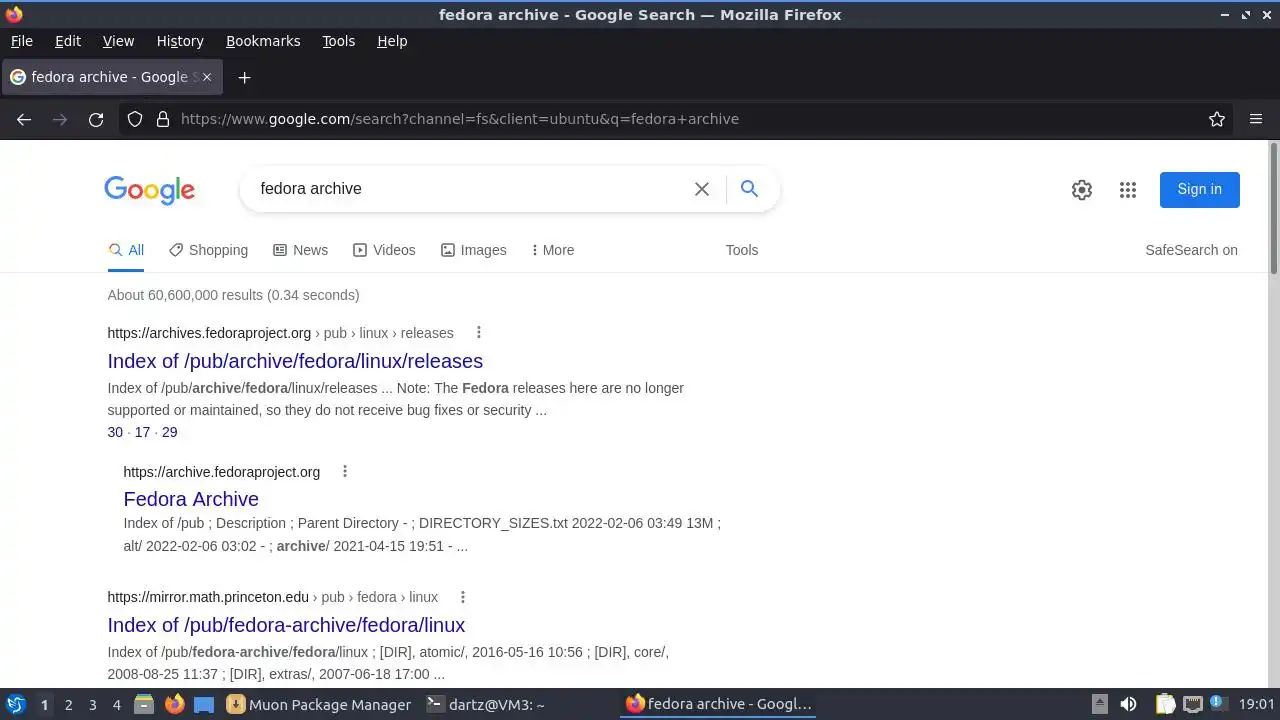The image size is (1280, 720).
Task: Switch to Muon Package Manager window
Action: pyautogui.click(x=319, y=704)
